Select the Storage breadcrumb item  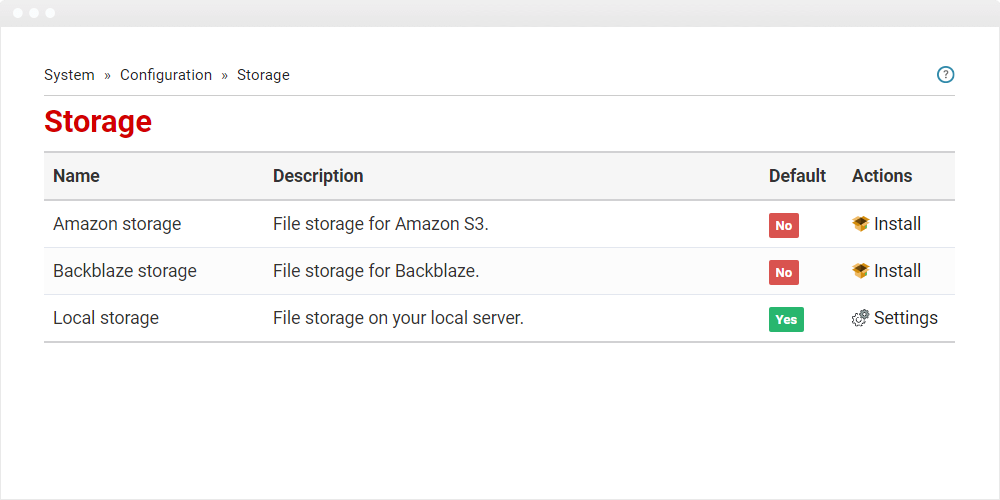pyautogui.click(x=263, y=75)
